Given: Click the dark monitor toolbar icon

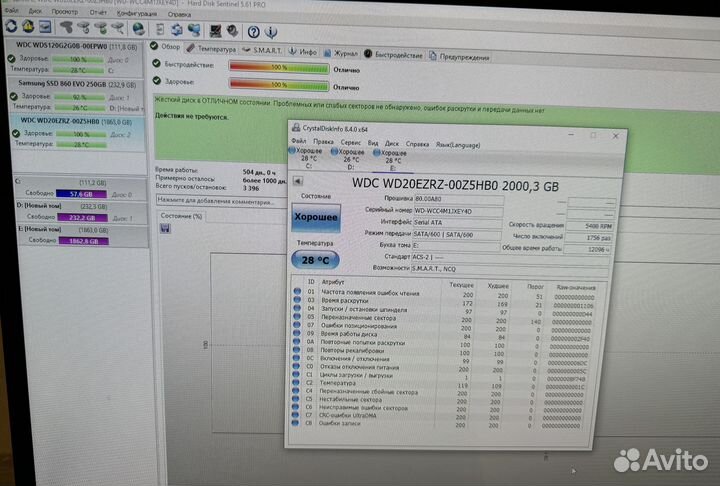Looking at the screenshot, I should (215, 31).
